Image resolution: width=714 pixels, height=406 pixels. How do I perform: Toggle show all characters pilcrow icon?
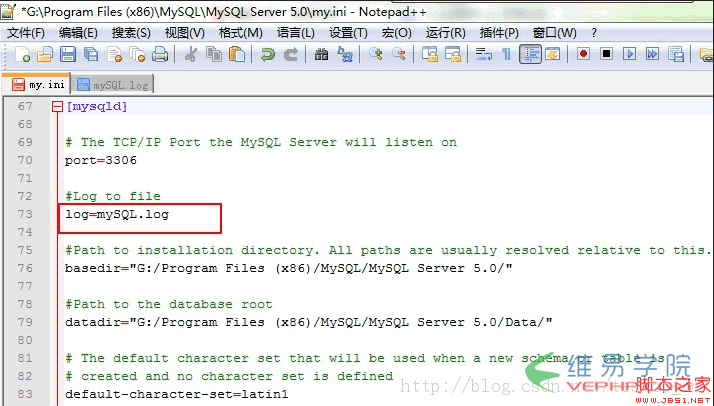(506, 54)
